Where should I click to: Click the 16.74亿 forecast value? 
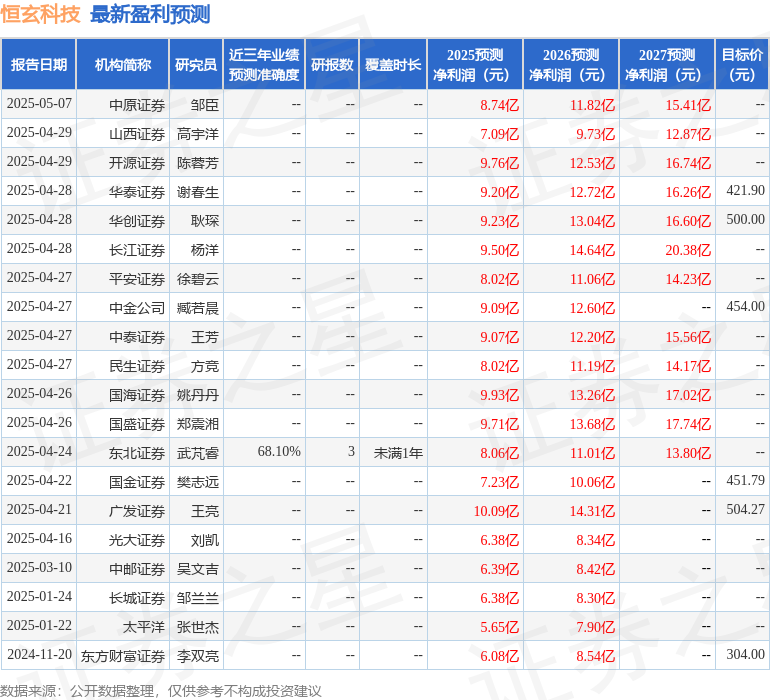coord(688,163)
